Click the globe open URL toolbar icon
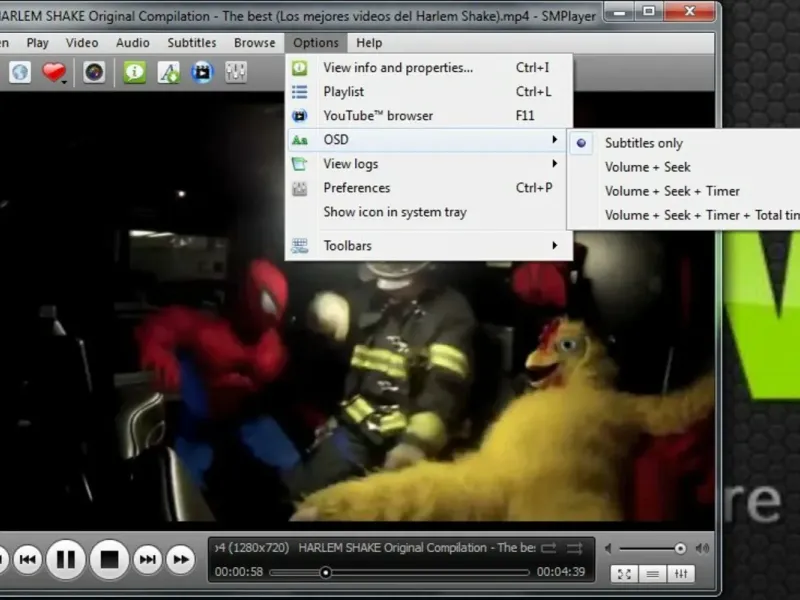This screenshot has width=800, height=600. coord(20,72)
